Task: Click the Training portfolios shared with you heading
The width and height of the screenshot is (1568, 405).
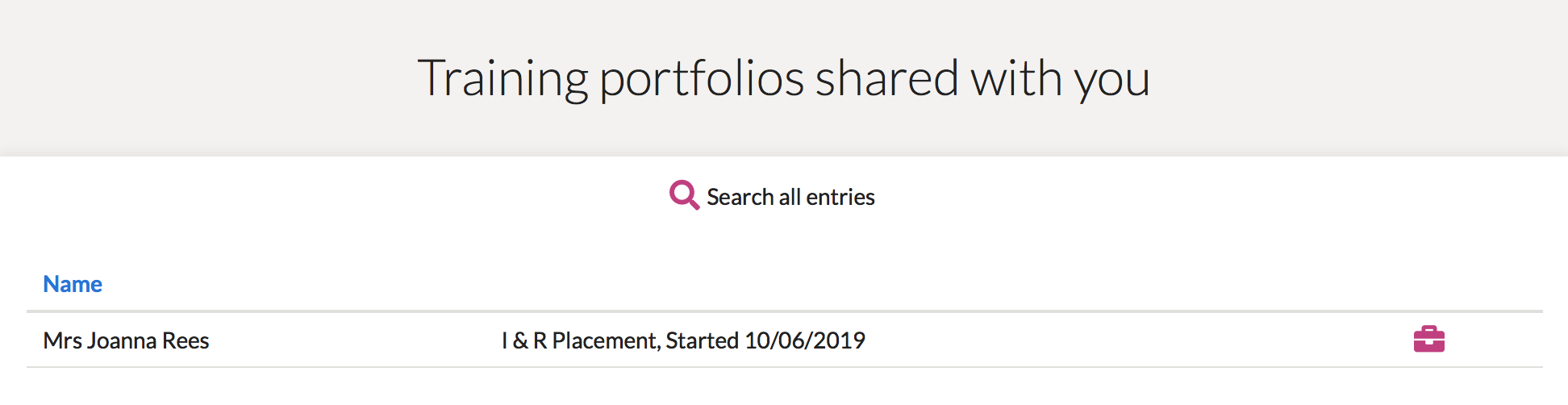Action: pos(783,78)
